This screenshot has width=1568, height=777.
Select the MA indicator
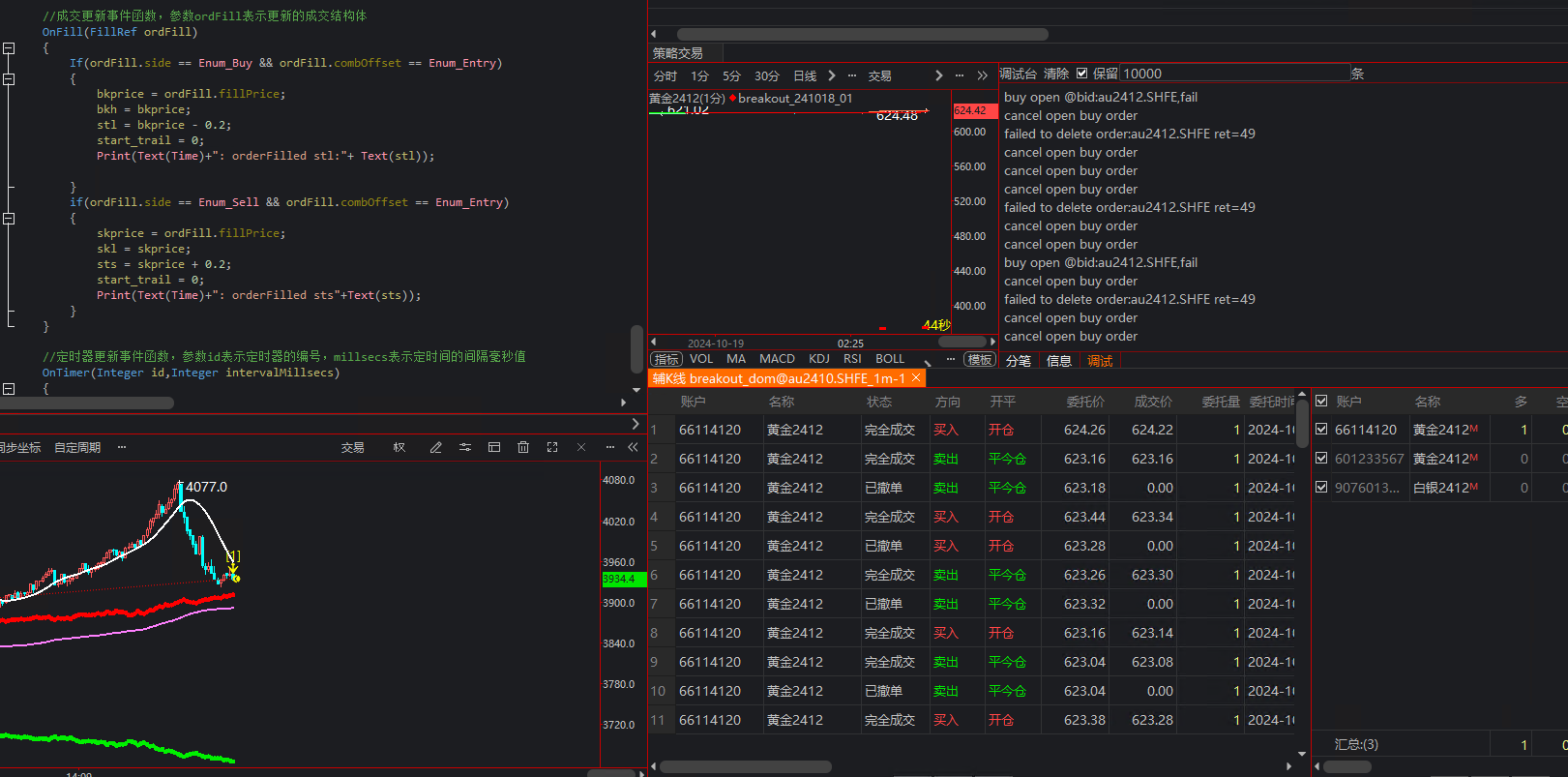[736, 359]
